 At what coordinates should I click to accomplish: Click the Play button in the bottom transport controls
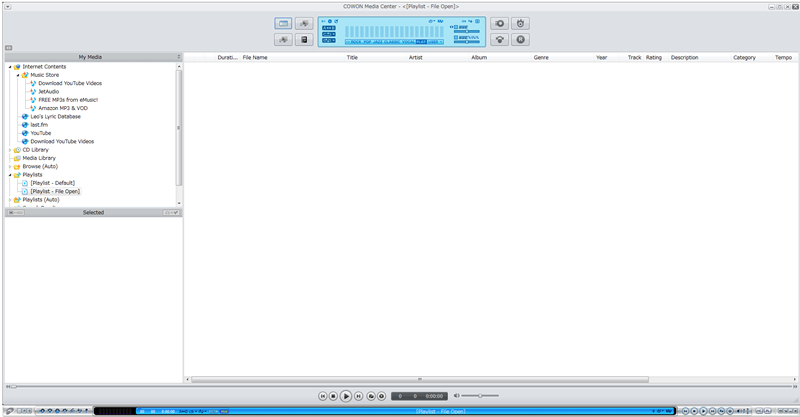pos(345,396)
